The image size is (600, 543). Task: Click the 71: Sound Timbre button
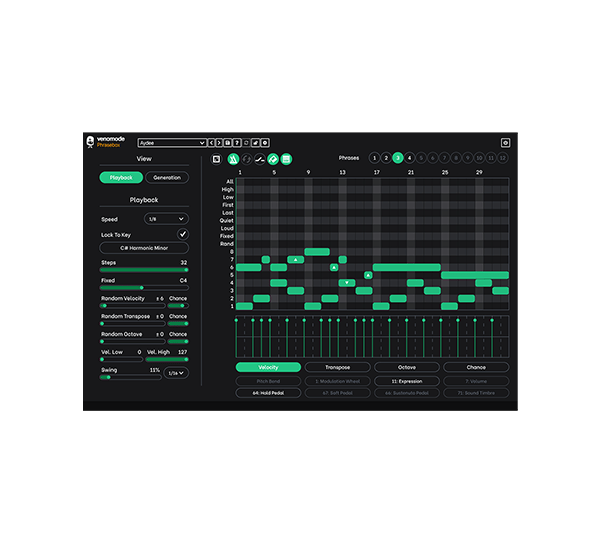point(476,393)
